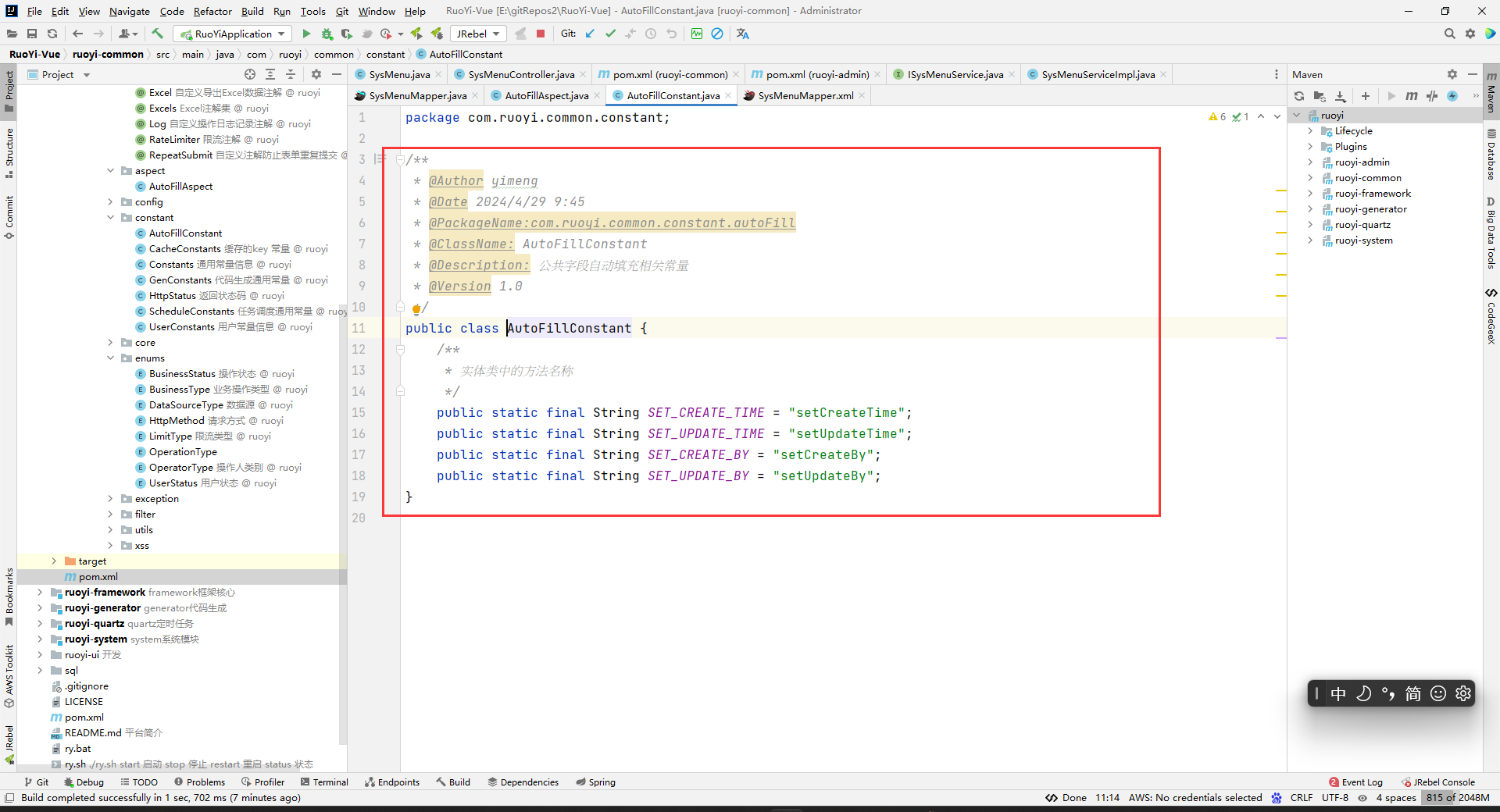The width and height of the screenshot is (1500, 812).
Task: Execute Maven goal 'm' icon
Action: coord(1412,96)
